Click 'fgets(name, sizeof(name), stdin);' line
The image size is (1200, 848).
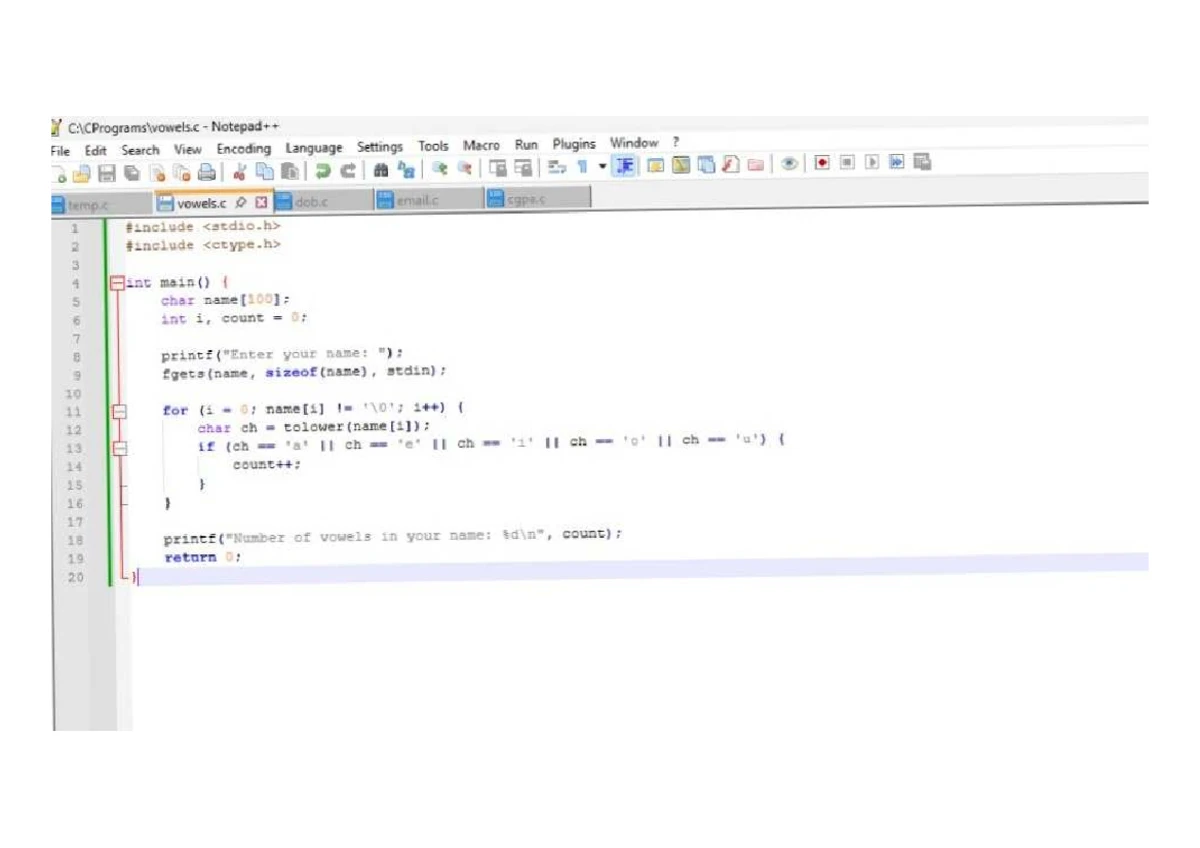(303, 372)
